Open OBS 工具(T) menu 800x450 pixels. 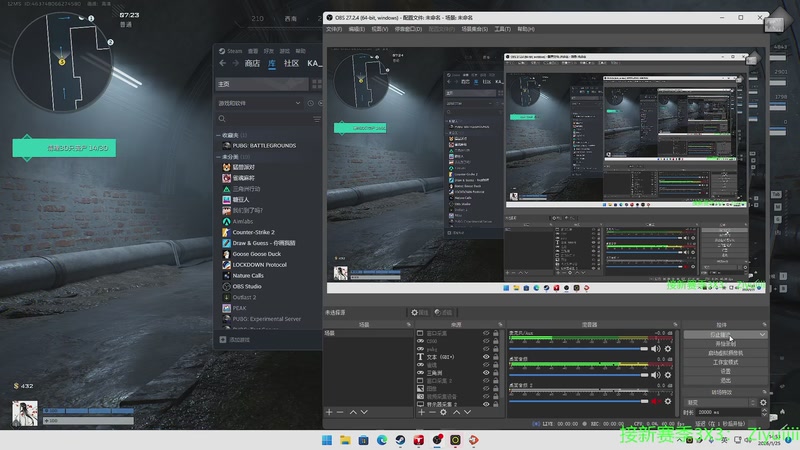point(503,29)
